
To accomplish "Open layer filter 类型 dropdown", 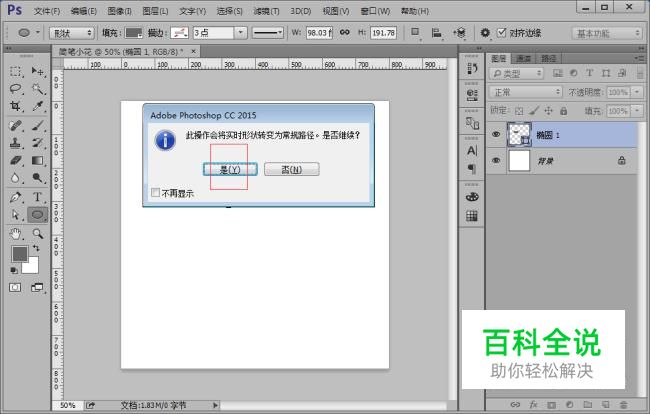I will (516, 74).
